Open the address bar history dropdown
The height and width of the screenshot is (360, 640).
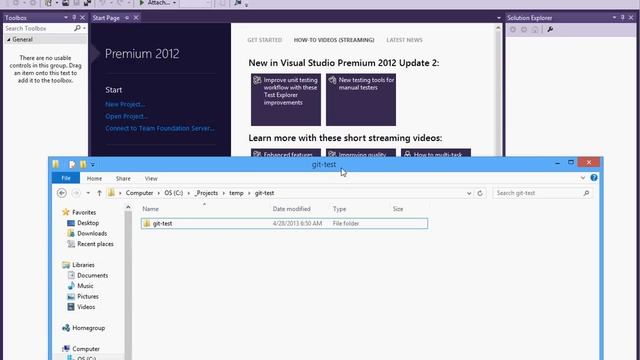469,193
